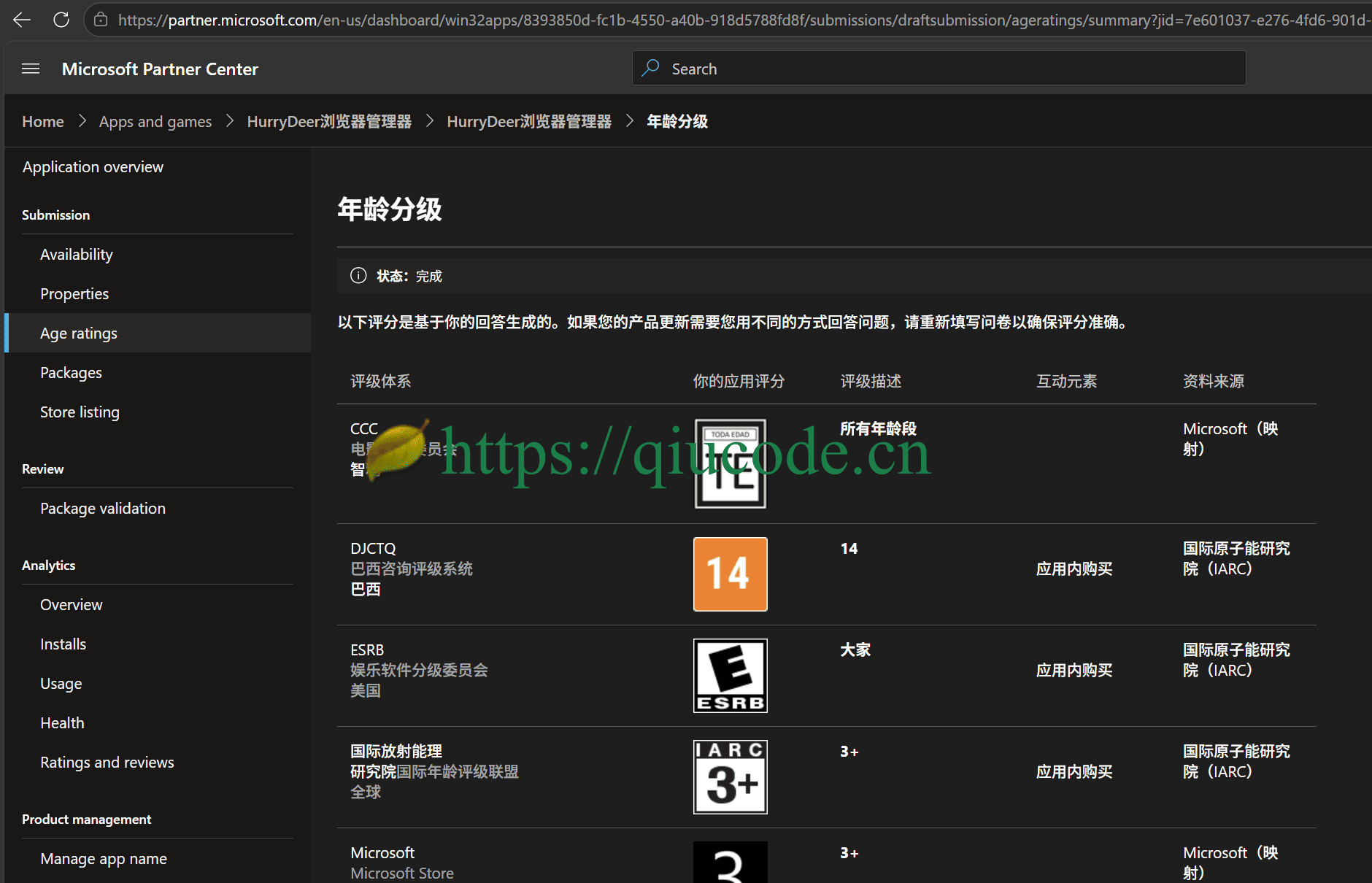Go to Store listing page
Viewport: 1372px width, 883px height.
click(80, 412)
